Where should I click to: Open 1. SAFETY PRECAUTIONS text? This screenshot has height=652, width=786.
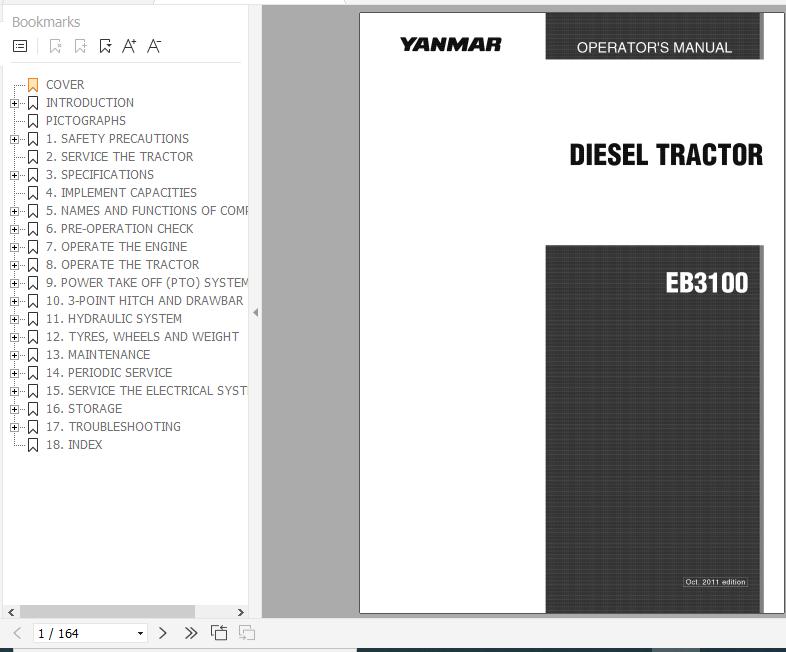tap(117, 139)
